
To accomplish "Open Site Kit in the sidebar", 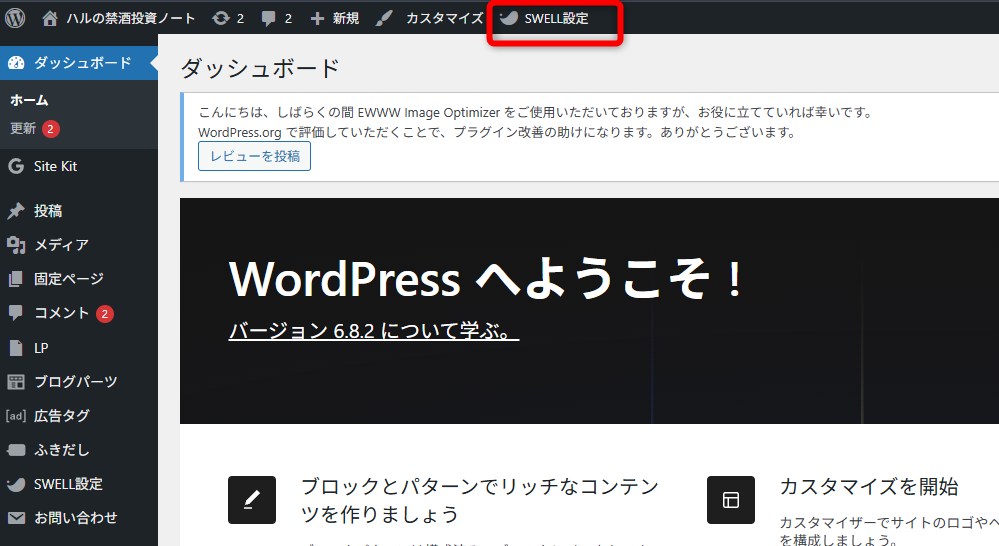I will point(55,166).
